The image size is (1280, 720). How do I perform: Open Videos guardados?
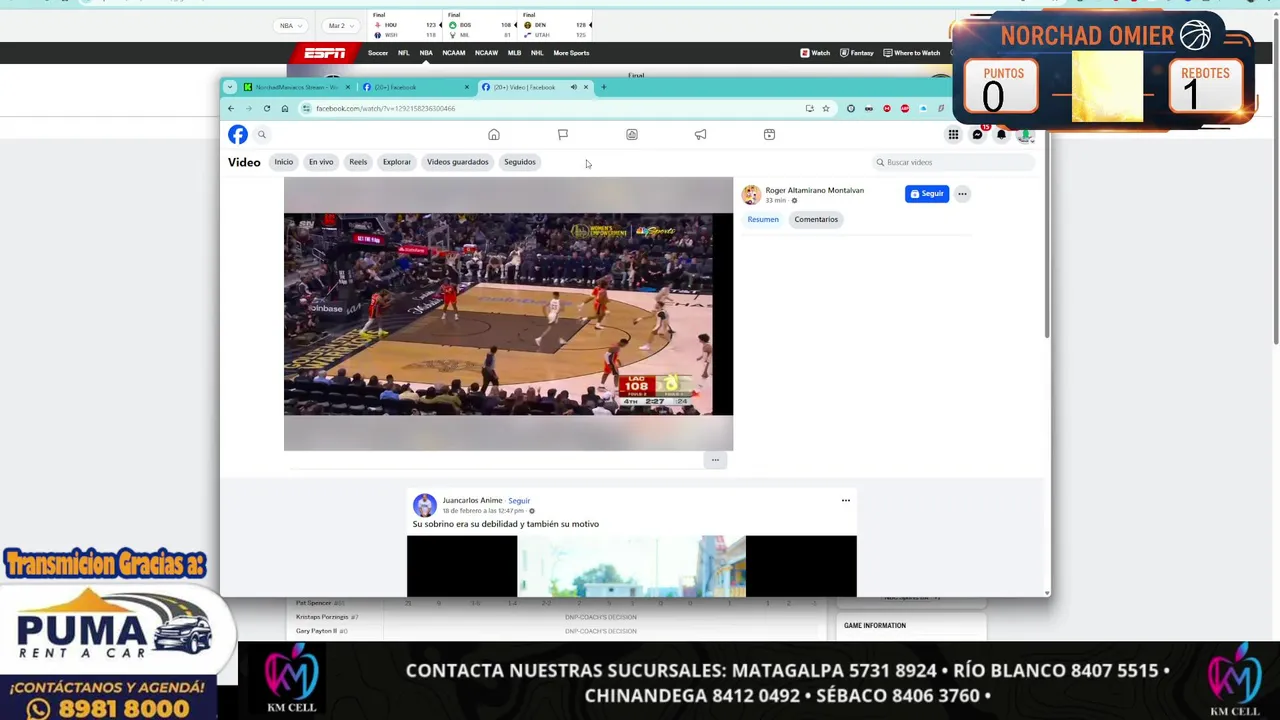tap(458, 162)
